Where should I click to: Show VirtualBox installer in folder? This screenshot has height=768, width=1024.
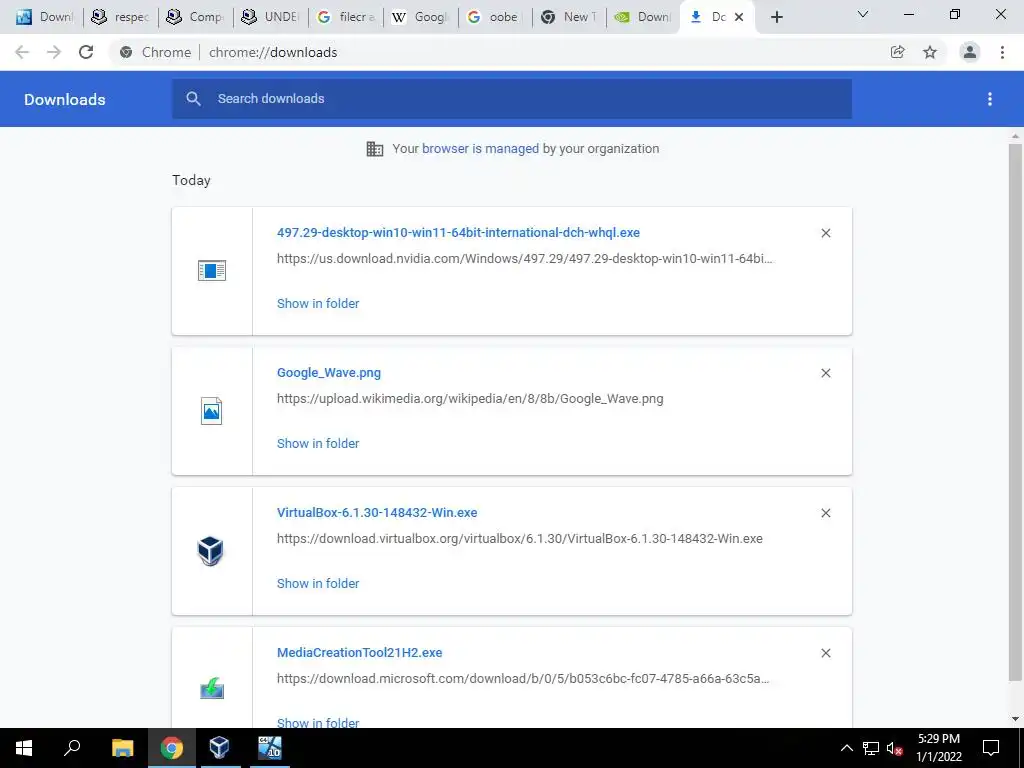pyautogui.click(x=318, y=583)
